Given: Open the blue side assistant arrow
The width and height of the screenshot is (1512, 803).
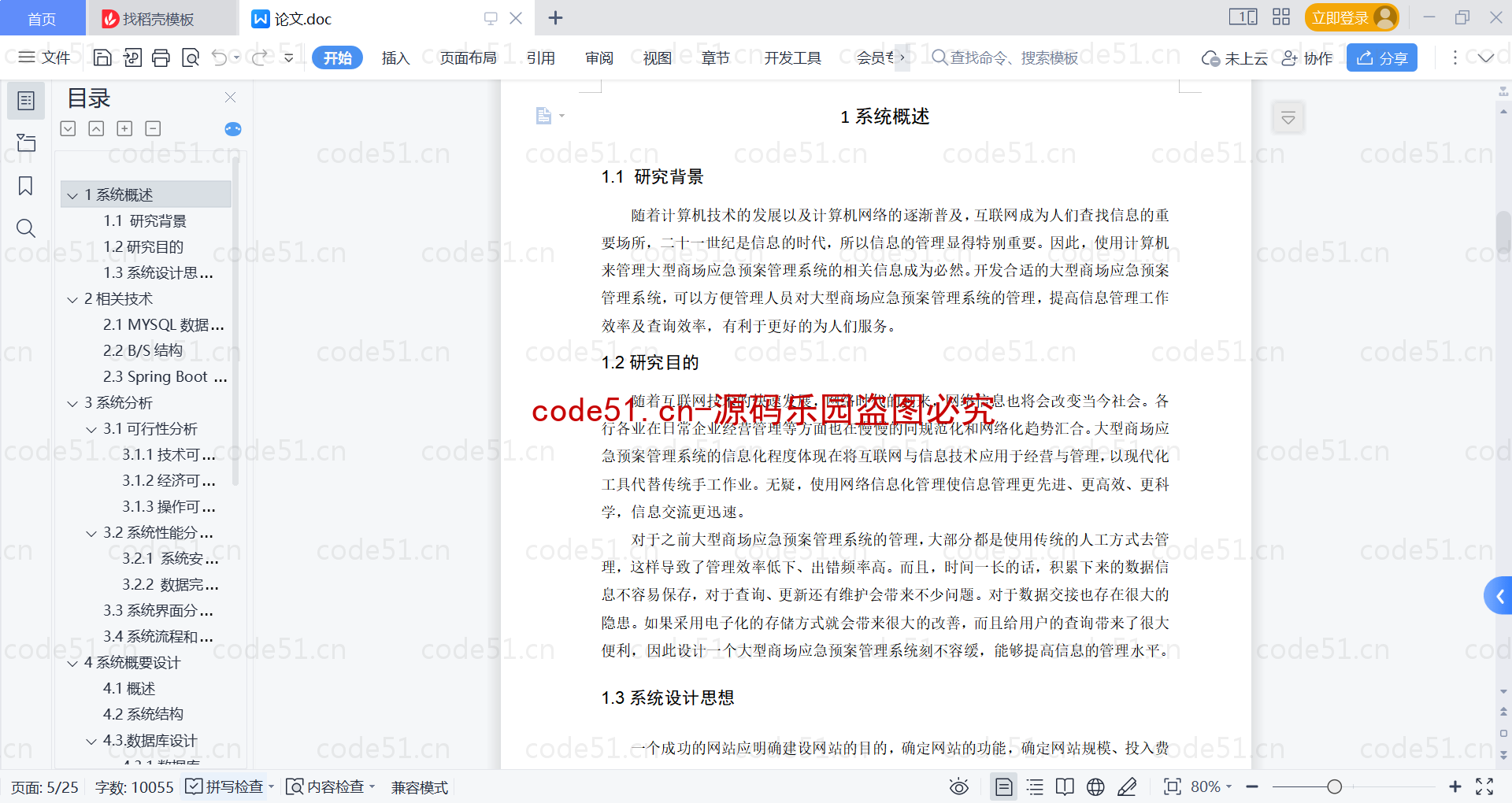Looking at the screenshot, I should pos(1499,596).
